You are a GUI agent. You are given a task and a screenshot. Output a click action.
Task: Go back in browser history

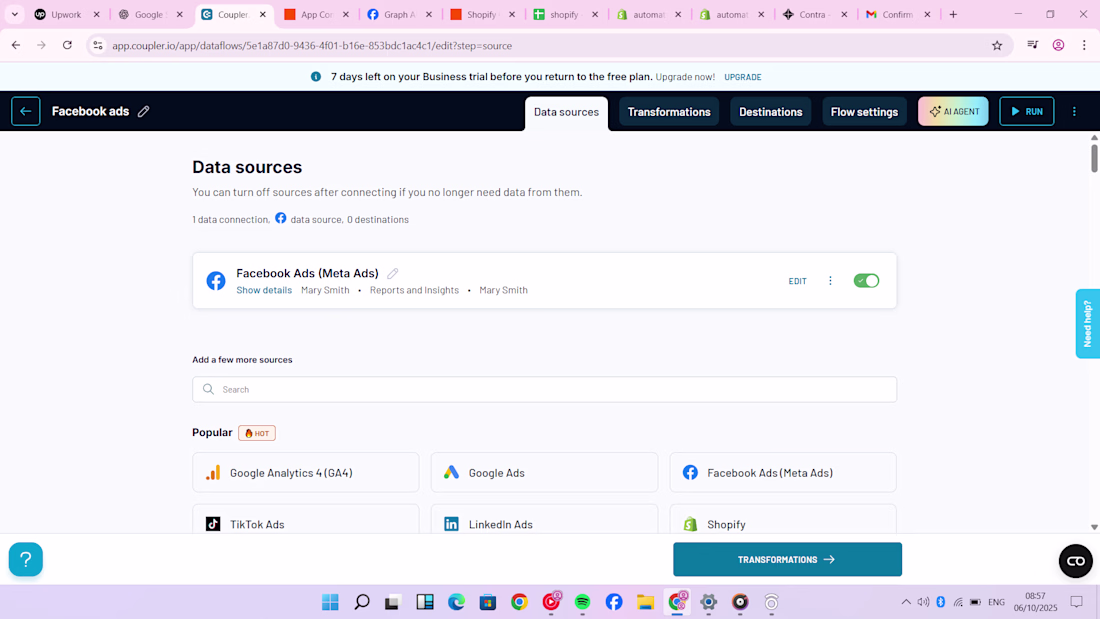point(16,45)
